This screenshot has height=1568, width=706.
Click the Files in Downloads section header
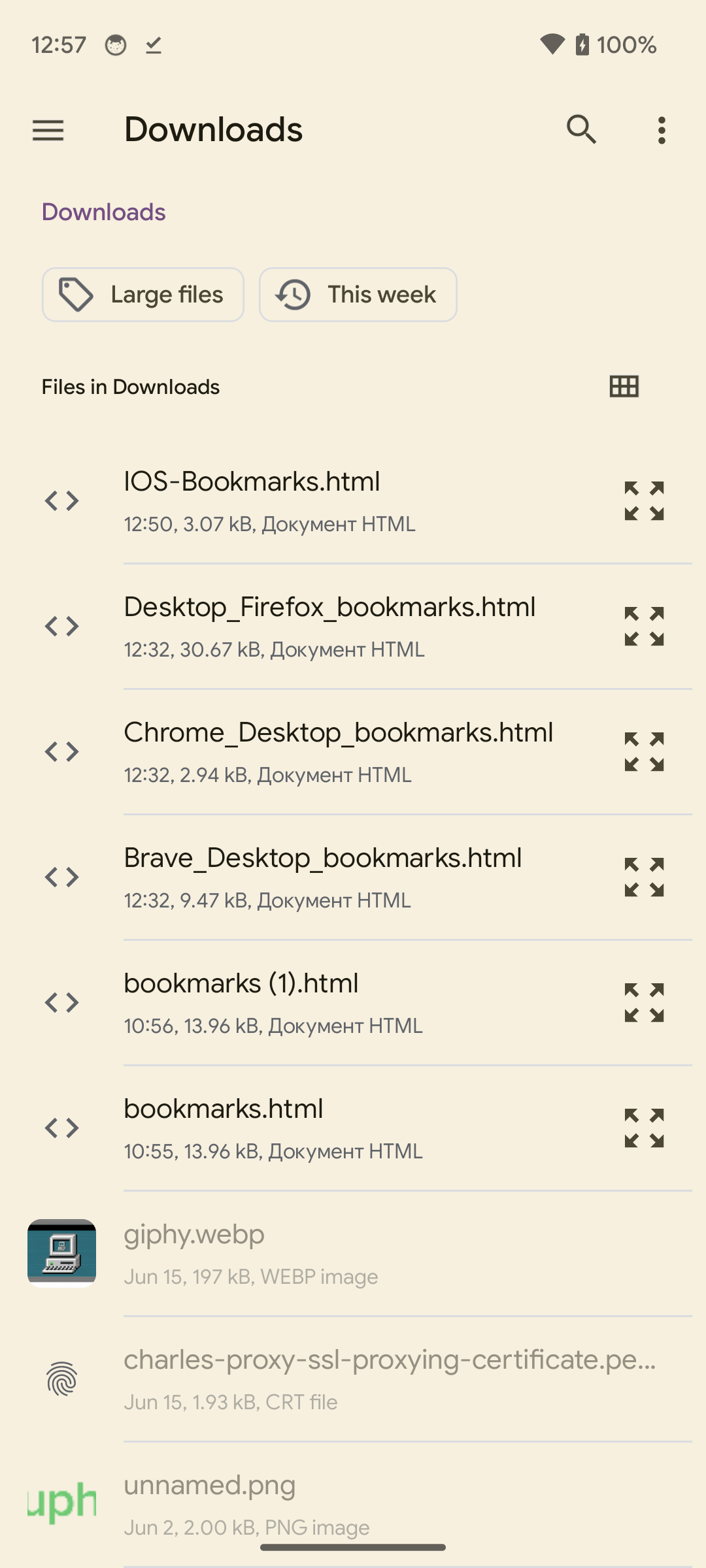(x=131, y=387)
